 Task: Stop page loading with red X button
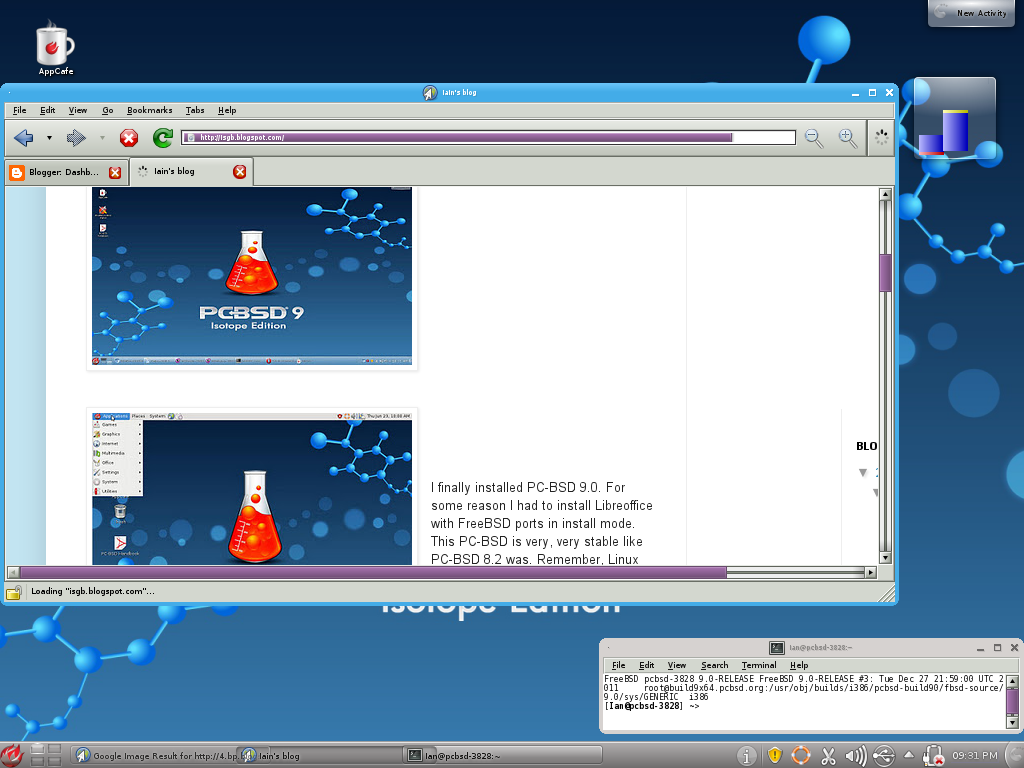(x=129, y=138)
